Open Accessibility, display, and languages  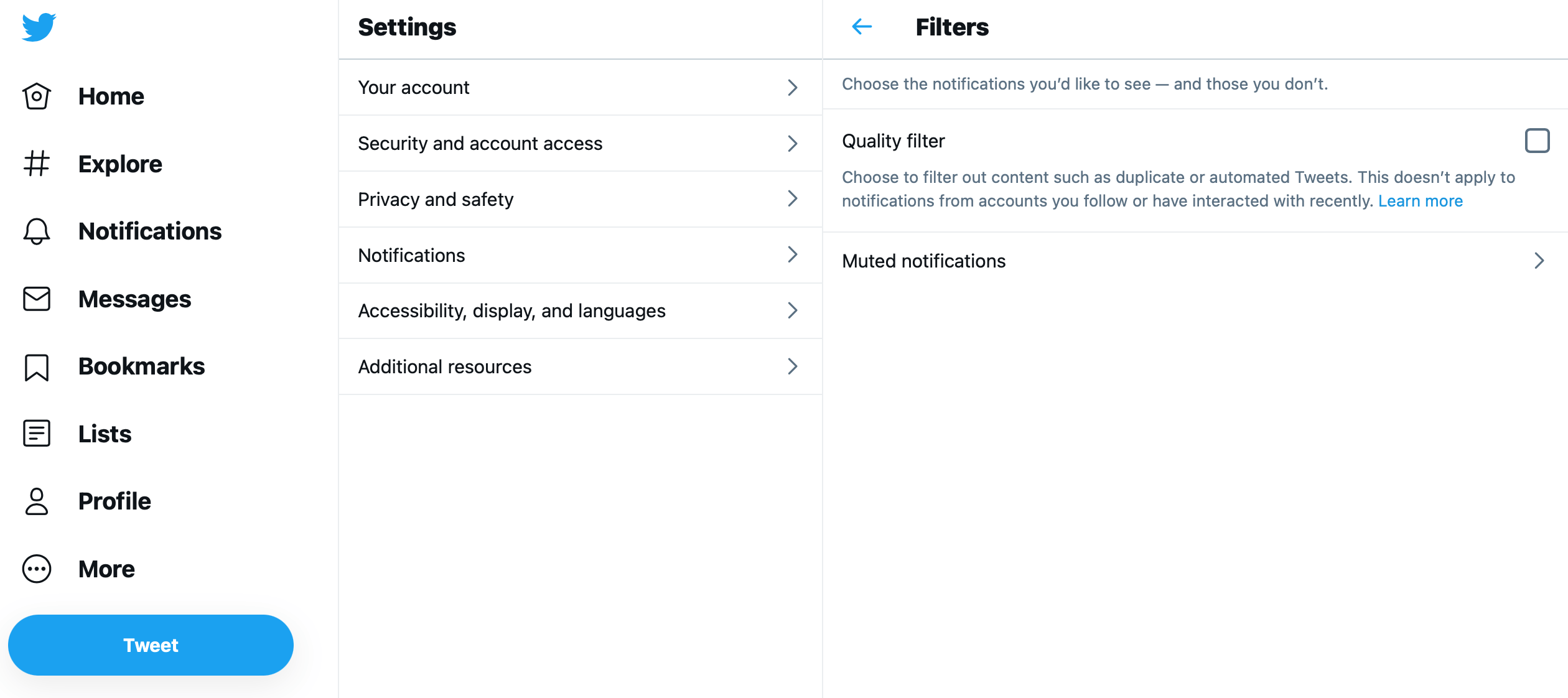tap(511, 311)
